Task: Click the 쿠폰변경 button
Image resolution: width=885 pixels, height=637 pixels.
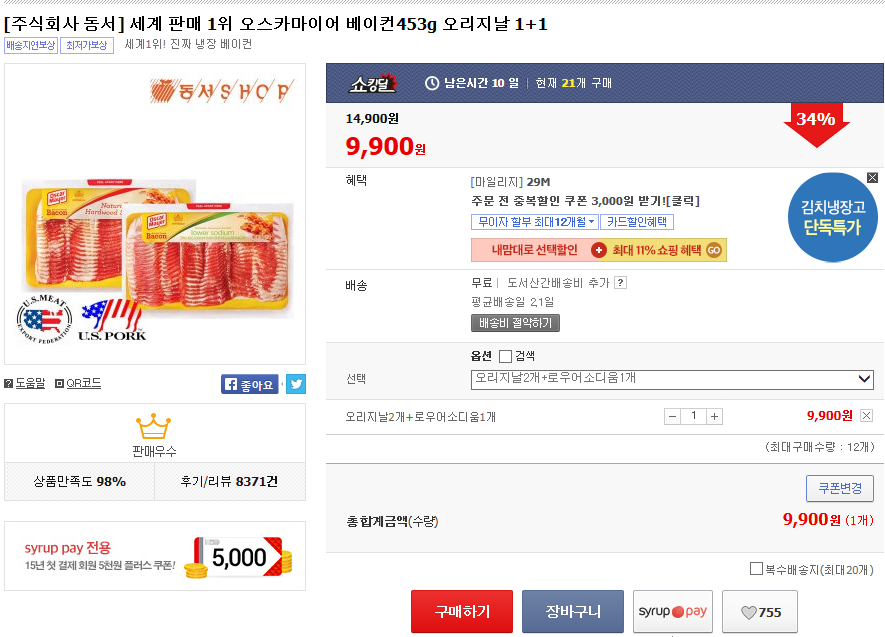Action: click(x=839, y=488)
